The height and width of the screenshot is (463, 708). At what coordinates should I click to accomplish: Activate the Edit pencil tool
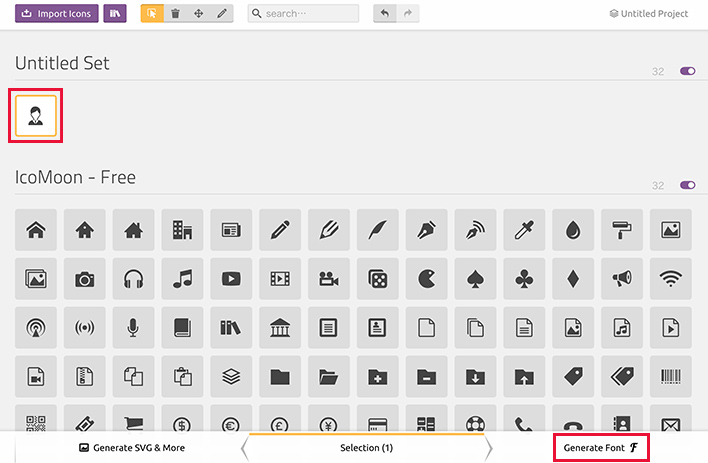pos(222,14)
